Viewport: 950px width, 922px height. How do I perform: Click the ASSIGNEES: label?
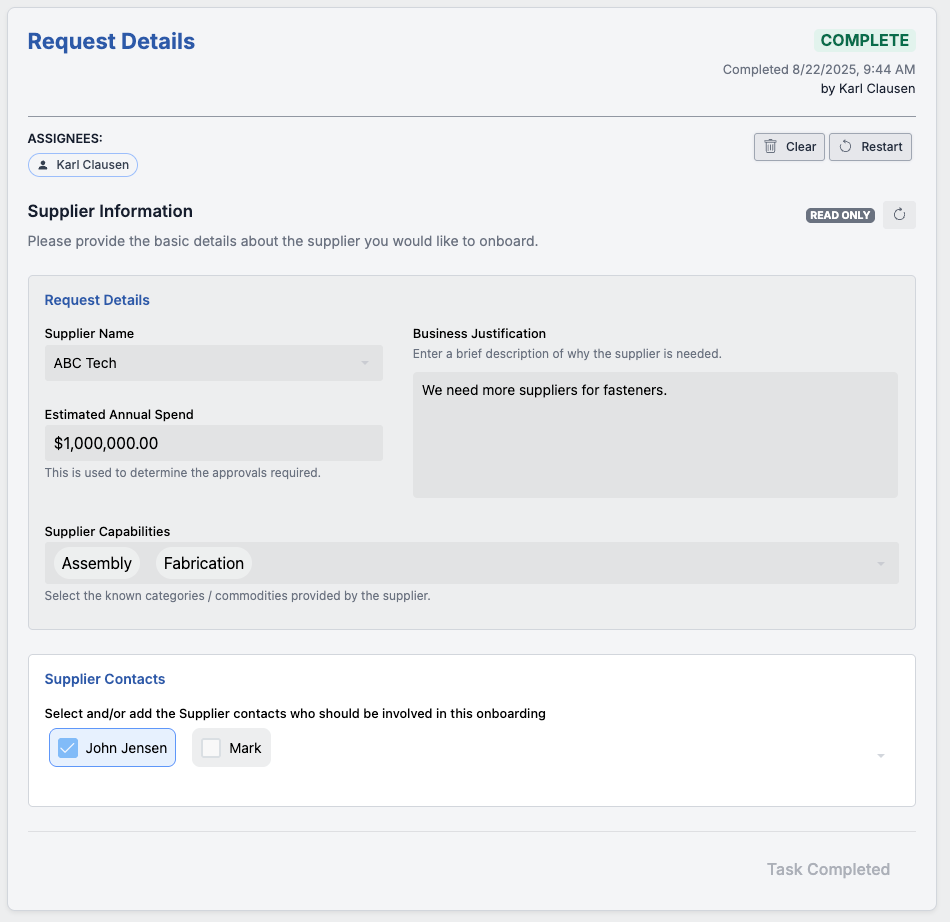pos(65,139)
